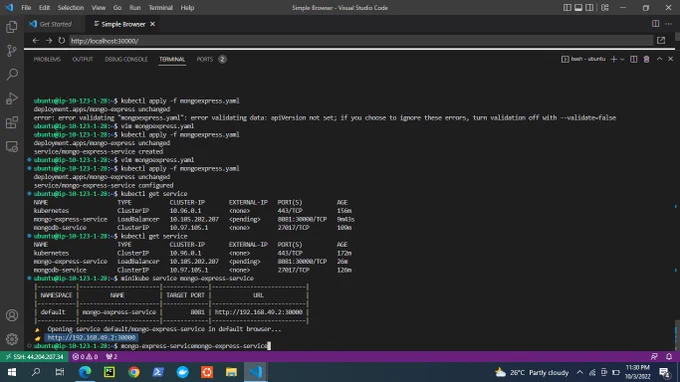
Task: Show hidden system tray icons chevron
Action: pyautogui.click(x=580, y=372)
